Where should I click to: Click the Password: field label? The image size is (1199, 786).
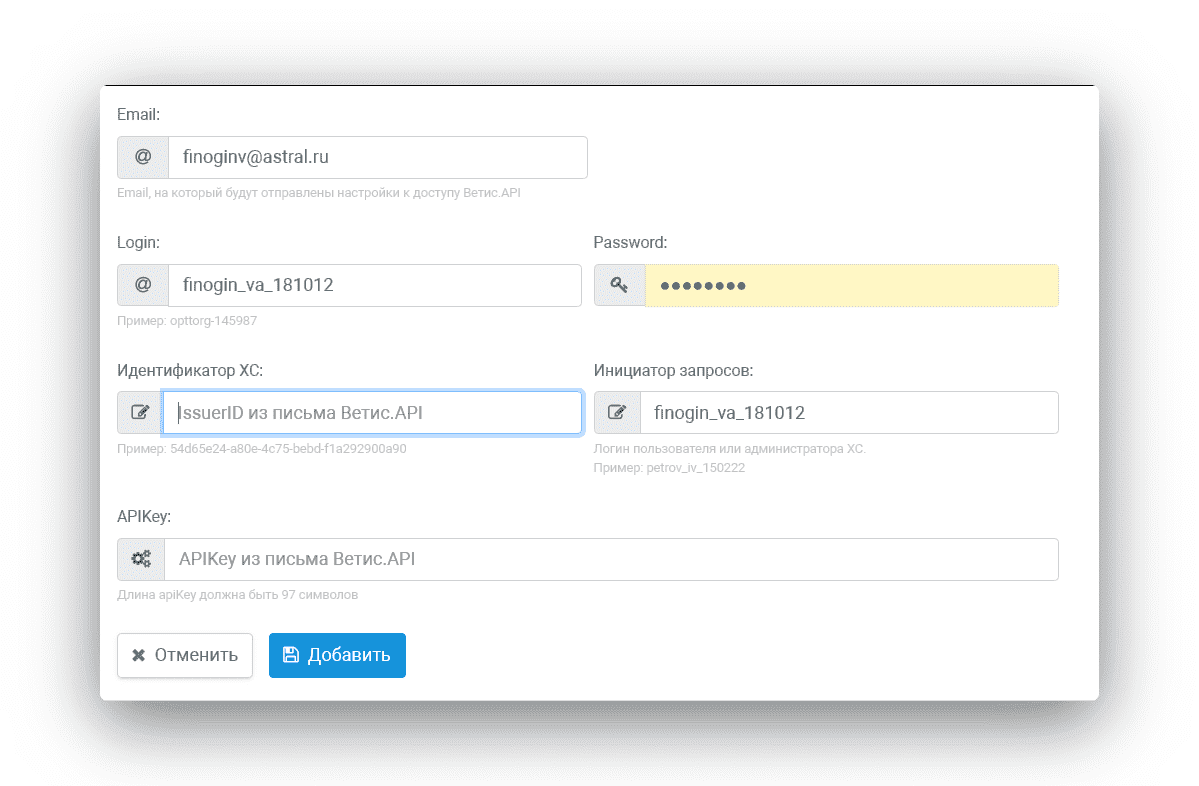pyautogui.click(x=629, y=242)
